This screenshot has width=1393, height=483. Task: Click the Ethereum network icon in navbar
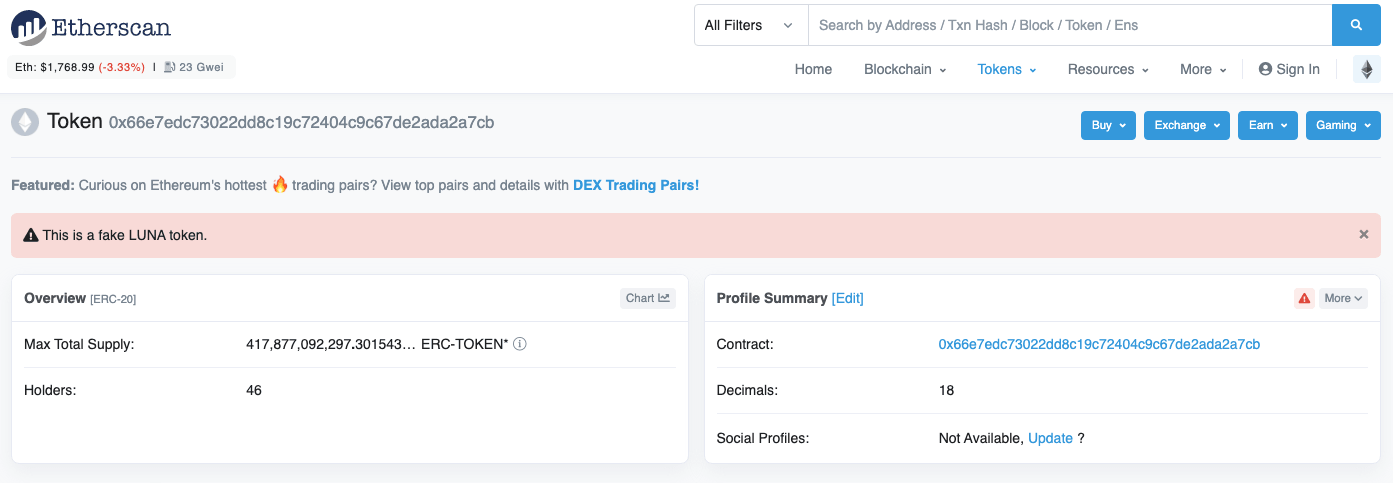click(1366, 69)
